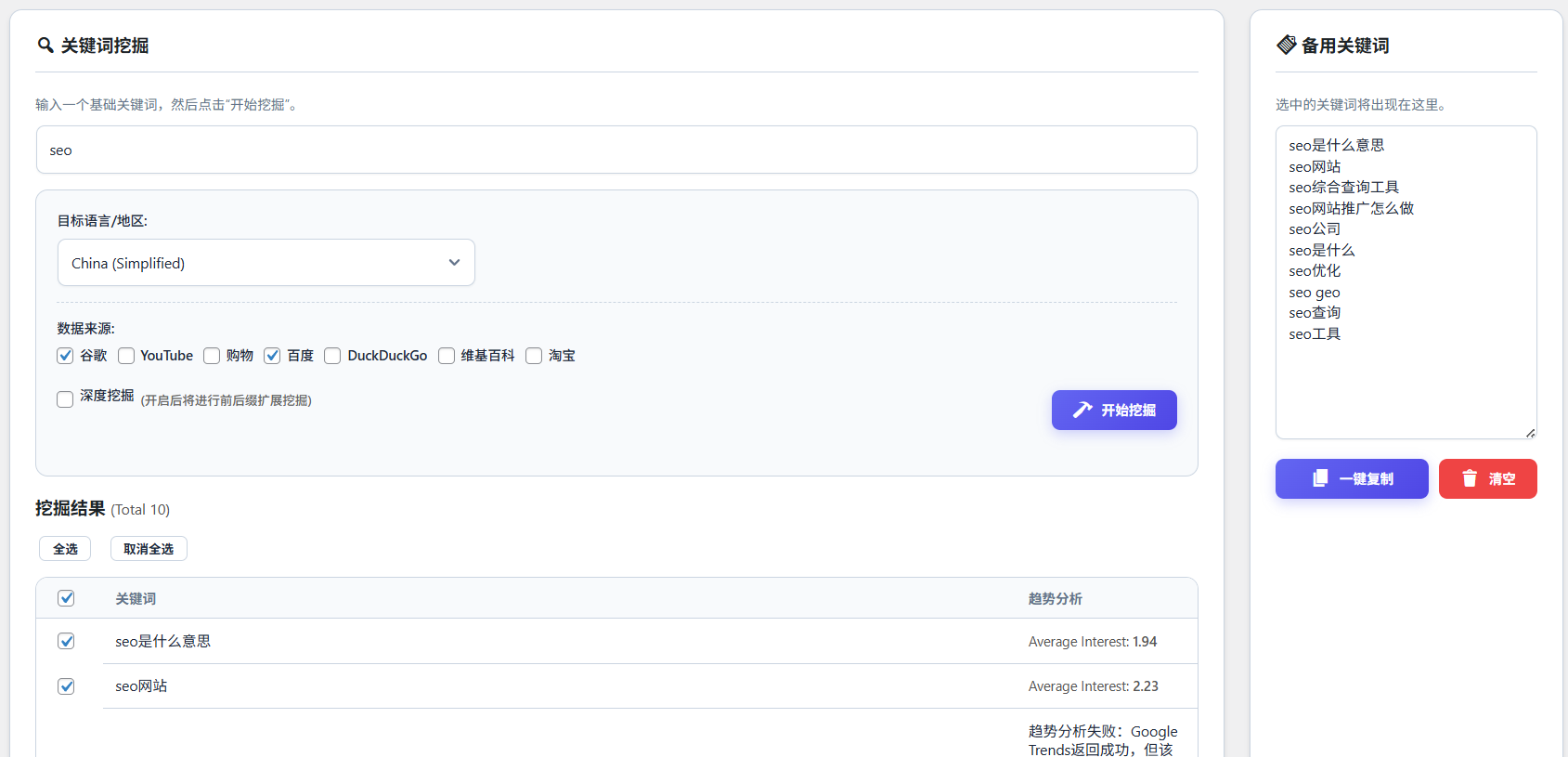Click into the seo keyword input field
Image resolution: width=1568 pixels, height=757 pixels.
[616, 150]
